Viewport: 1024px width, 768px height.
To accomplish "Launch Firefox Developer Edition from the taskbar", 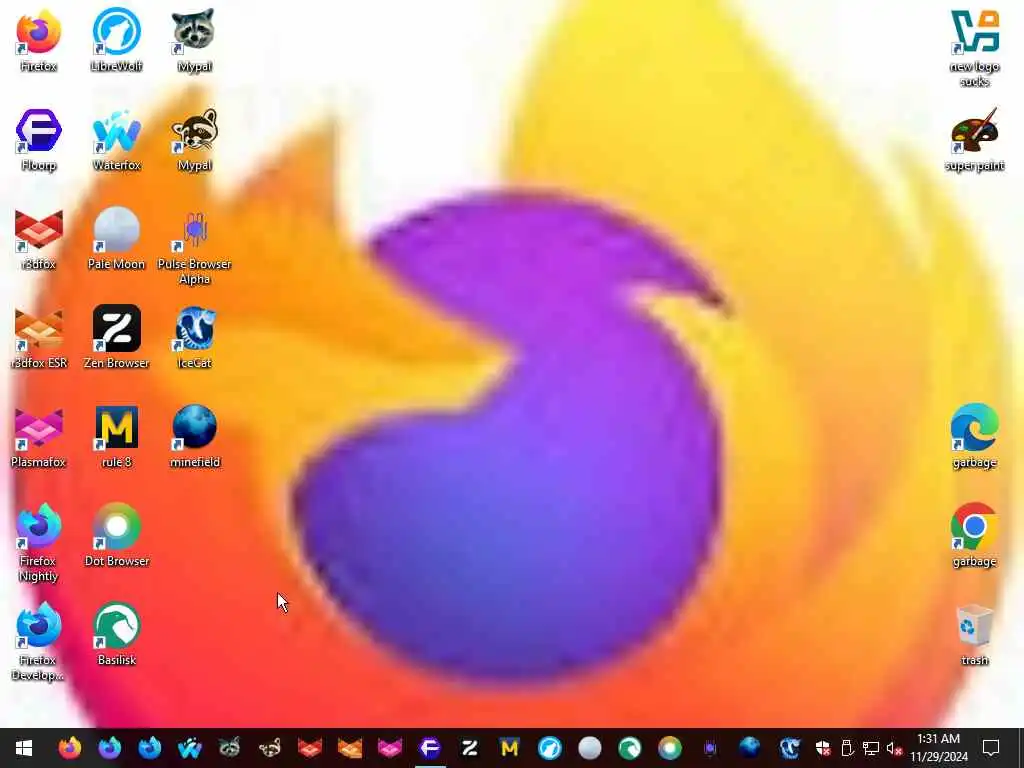I will point(150,748).
